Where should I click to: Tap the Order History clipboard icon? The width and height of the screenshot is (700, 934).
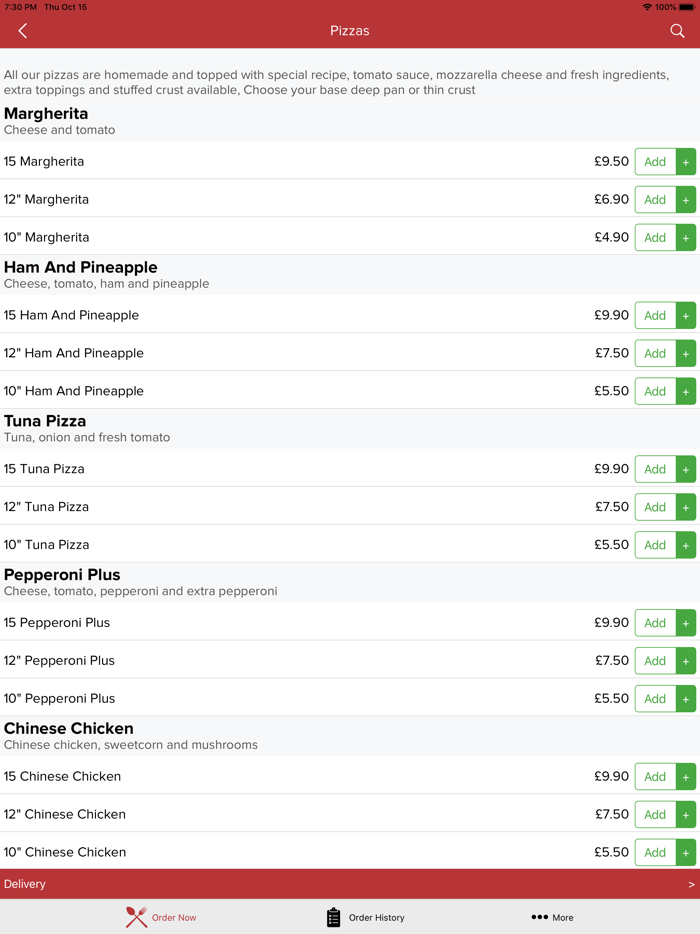pos(334,917)
